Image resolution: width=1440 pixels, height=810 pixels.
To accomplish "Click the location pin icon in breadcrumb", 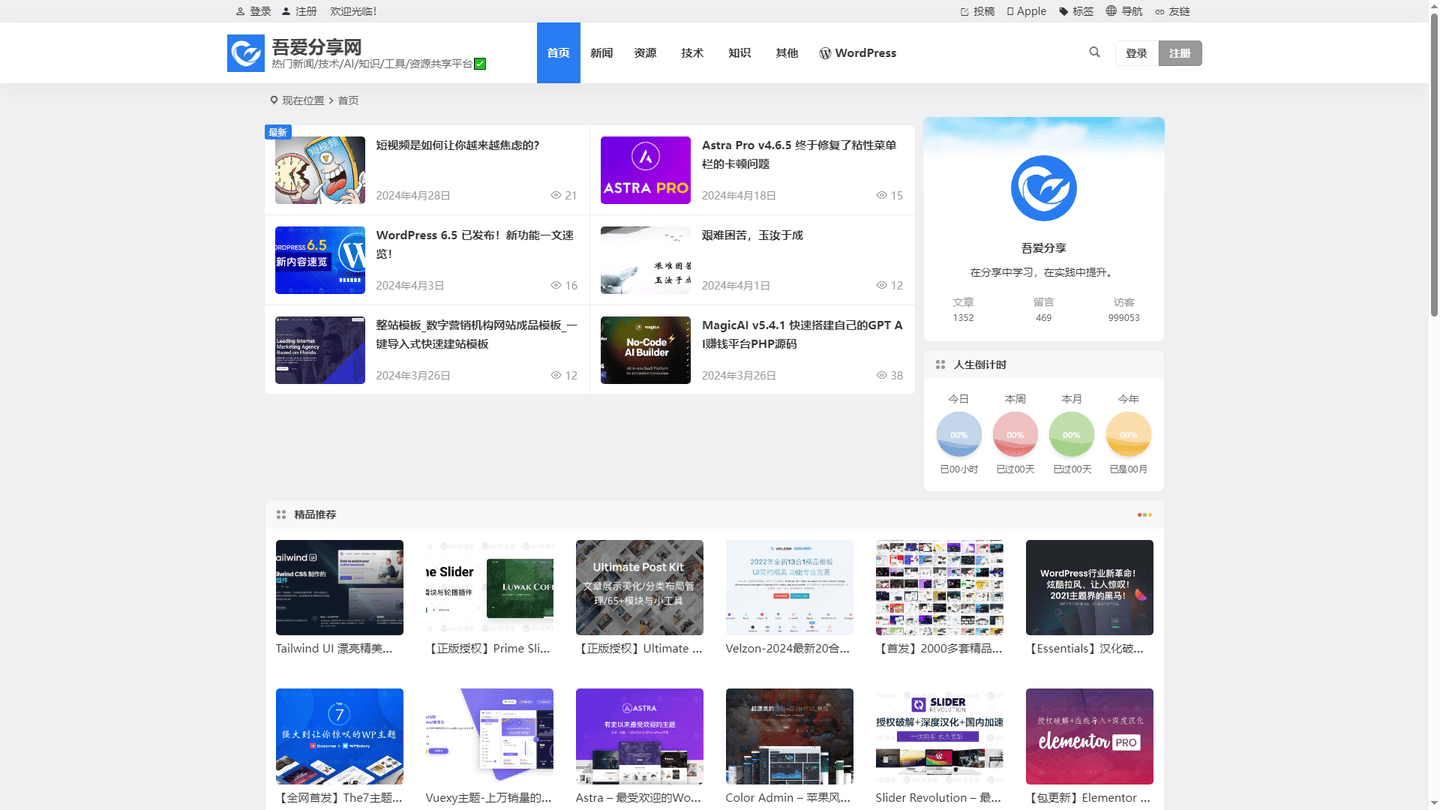I will (274, 100).
